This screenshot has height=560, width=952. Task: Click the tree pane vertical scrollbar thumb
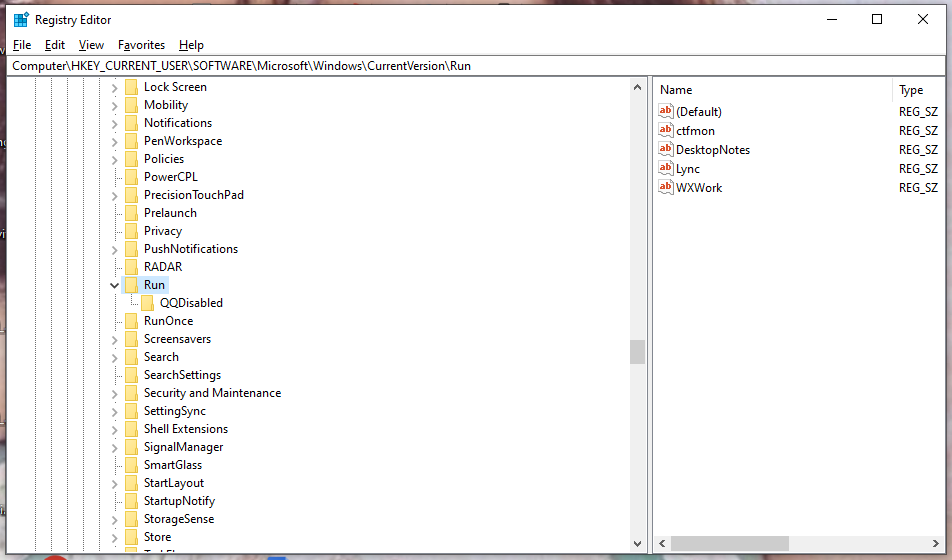(637, 352)
